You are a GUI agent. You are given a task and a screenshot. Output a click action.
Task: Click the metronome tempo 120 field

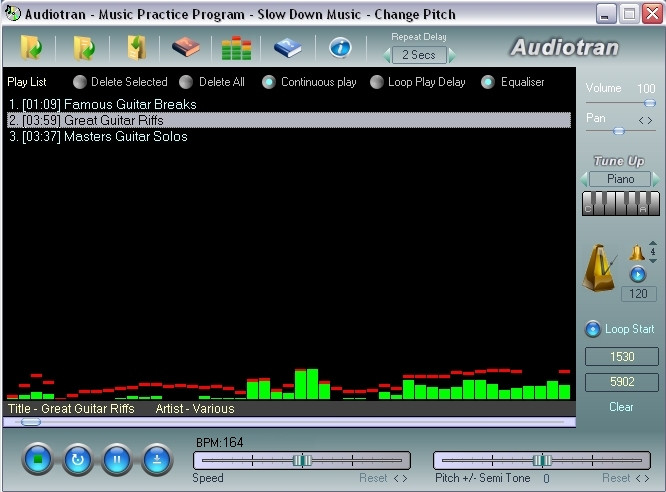tap(638, 294)
